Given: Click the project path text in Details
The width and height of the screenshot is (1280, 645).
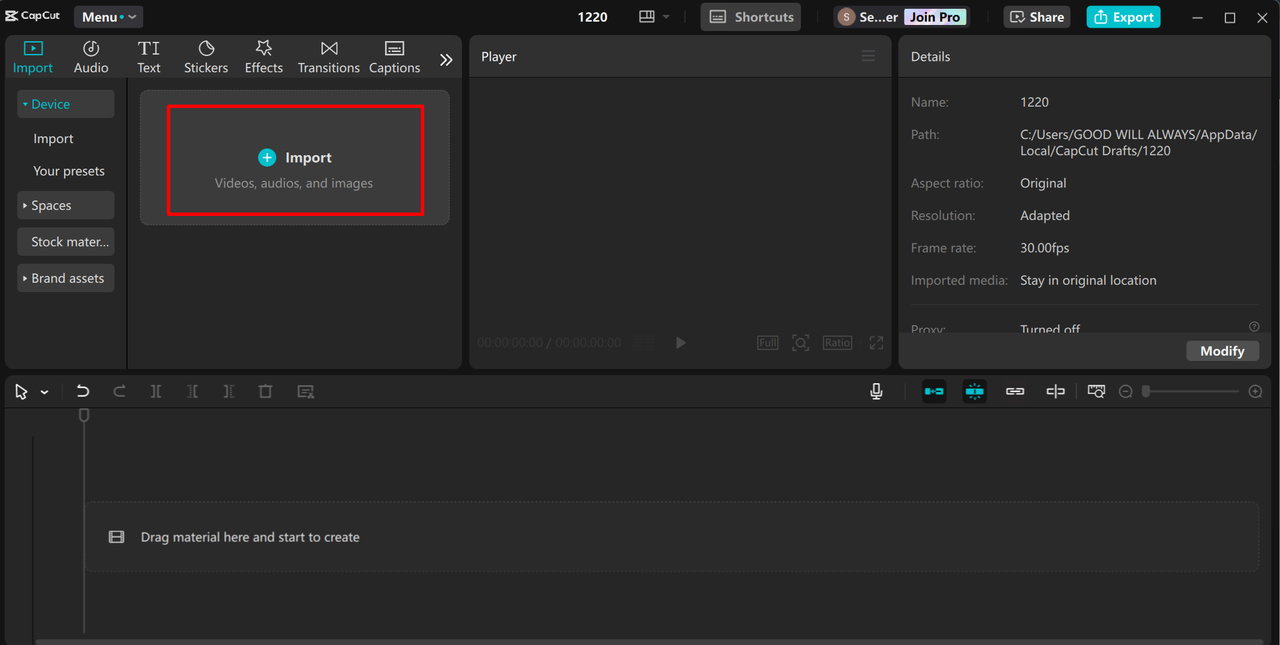Looking at the screenshot, I should coord(1138,143).
